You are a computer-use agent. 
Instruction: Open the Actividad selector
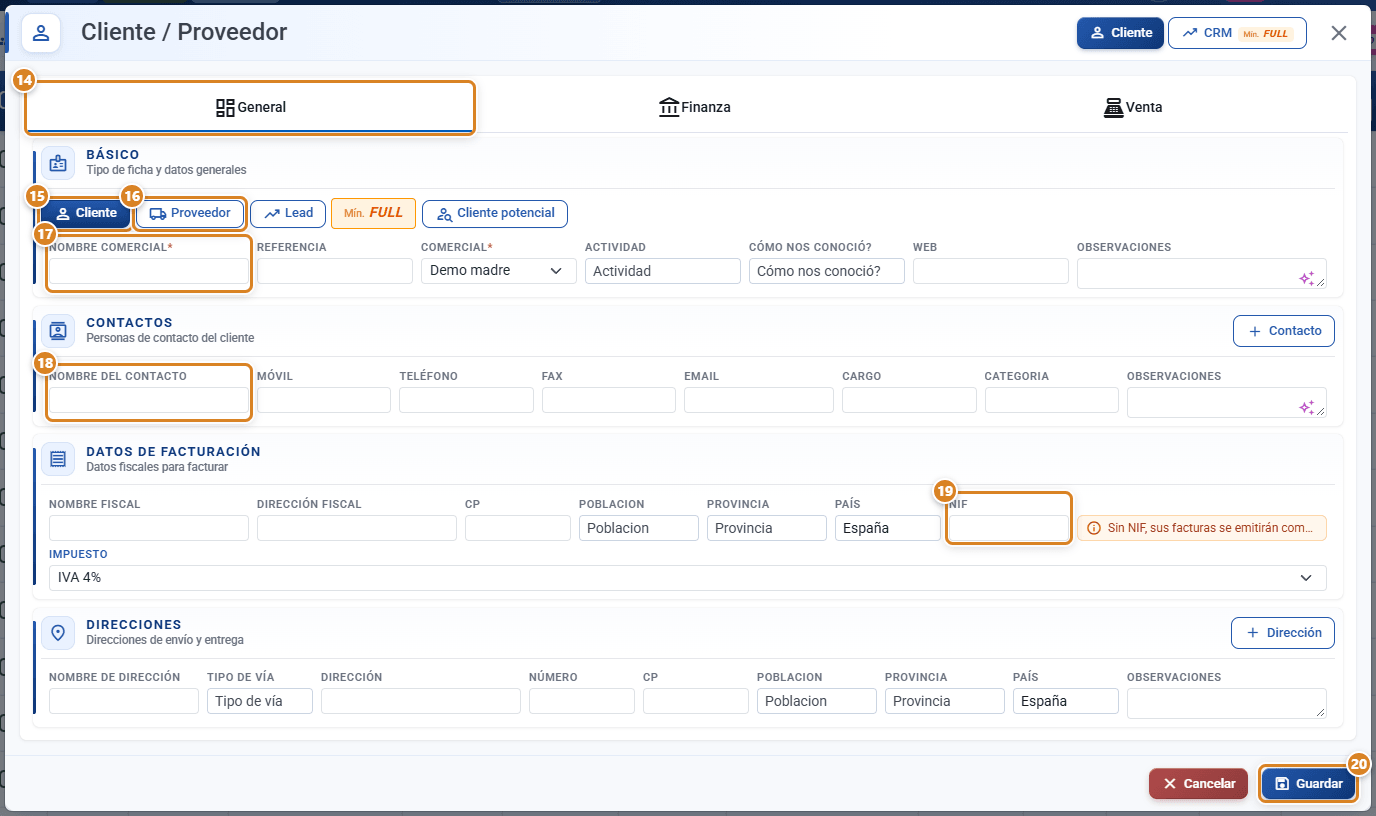(663, 271)
